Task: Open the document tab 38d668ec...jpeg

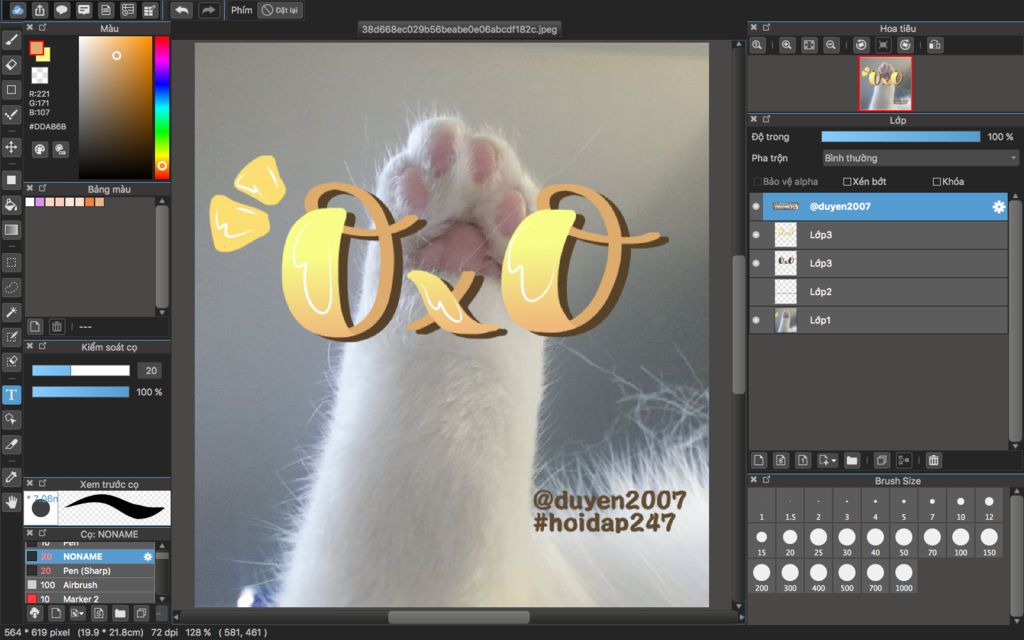Action: pyautogui.click(x=459, y=29)
